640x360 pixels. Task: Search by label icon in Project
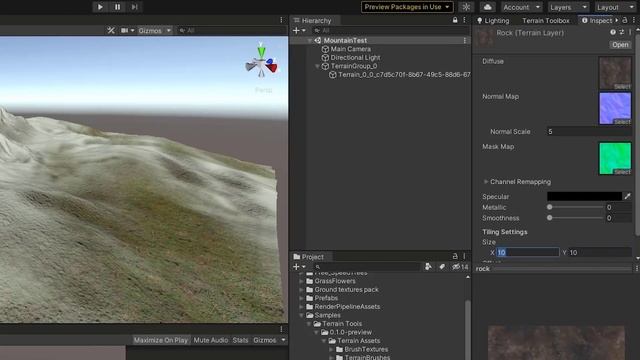(x=442, y=267)
